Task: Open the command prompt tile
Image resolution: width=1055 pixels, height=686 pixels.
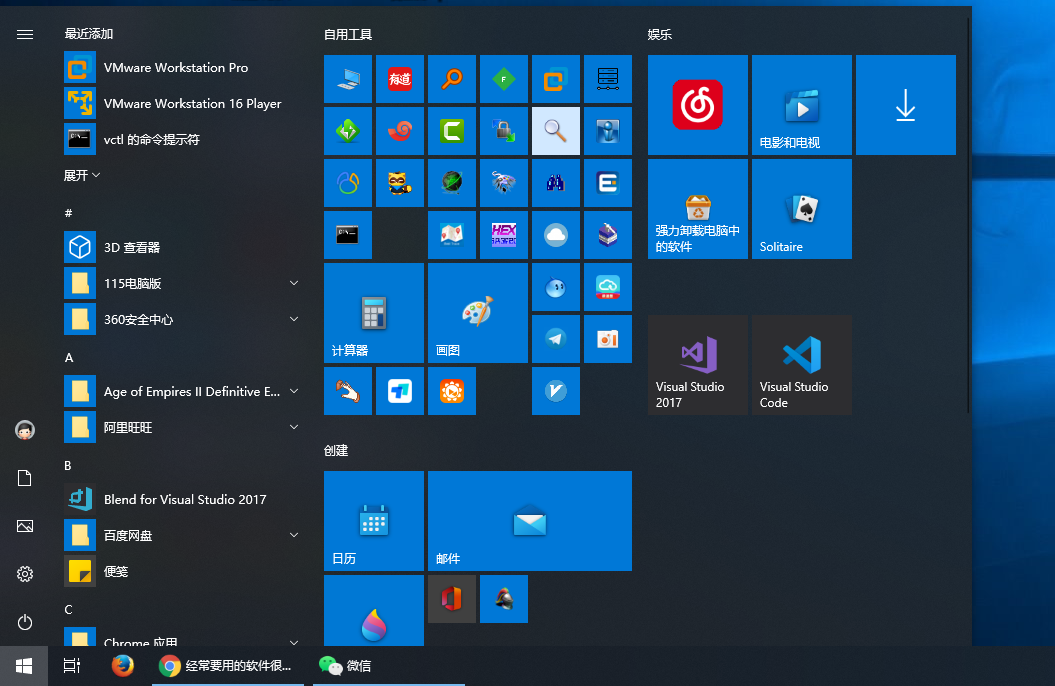Action: pos(347,235)
